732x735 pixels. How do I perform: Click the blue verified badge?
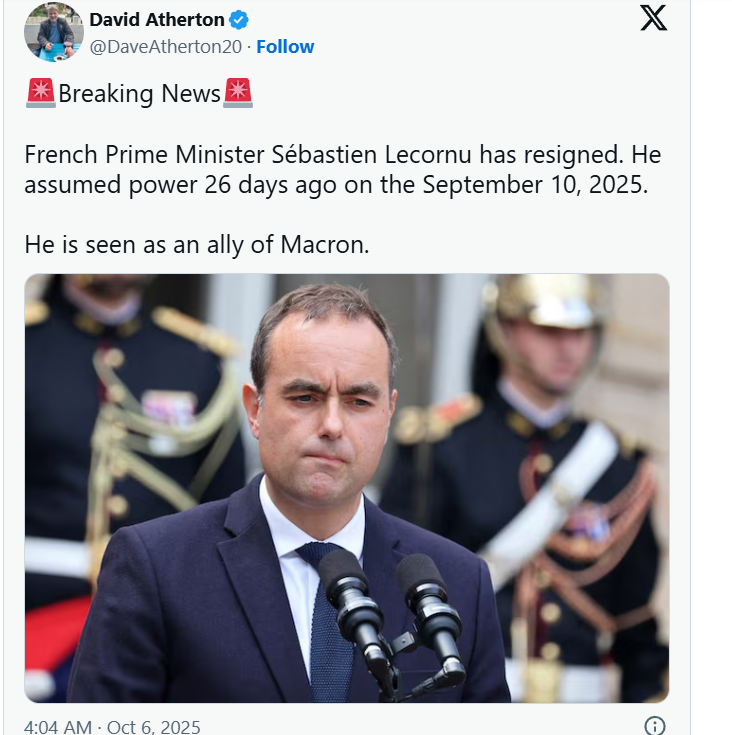[240, 20]
